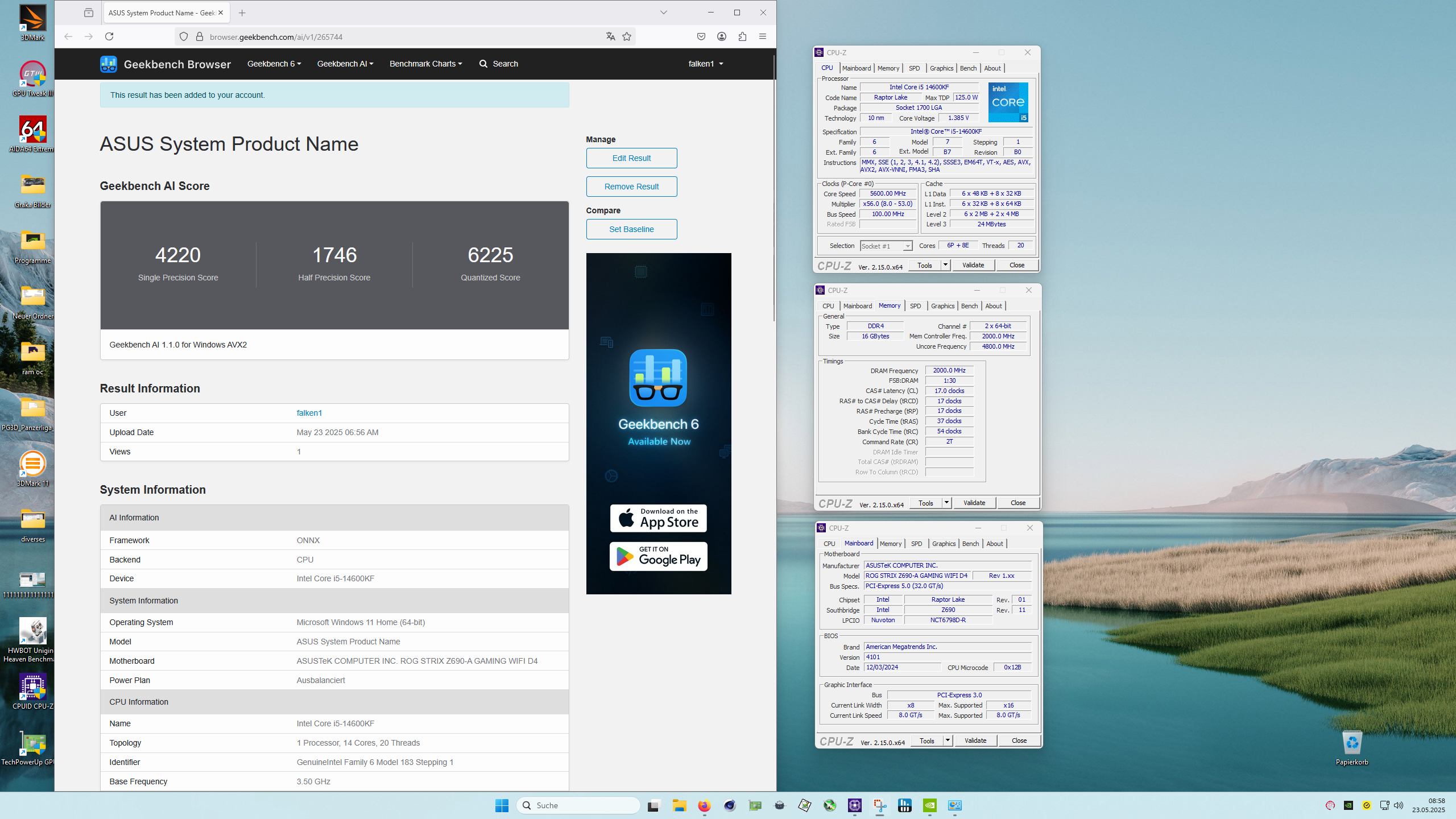Open the Papierkorb recycle bin
This screenshot has width=1456, height=819.
pyautogui.click(x=1352, y=747)
